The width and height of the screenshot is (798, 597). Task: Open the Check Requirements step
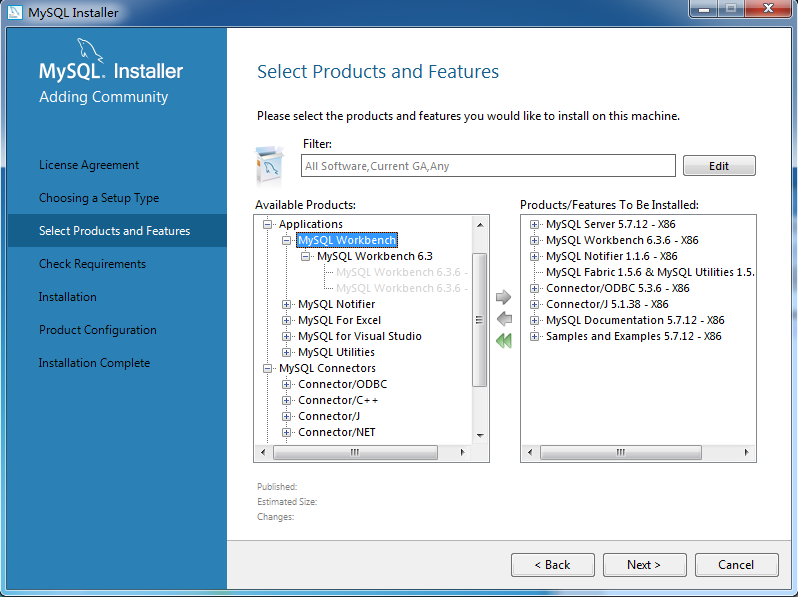click(92, 264)
